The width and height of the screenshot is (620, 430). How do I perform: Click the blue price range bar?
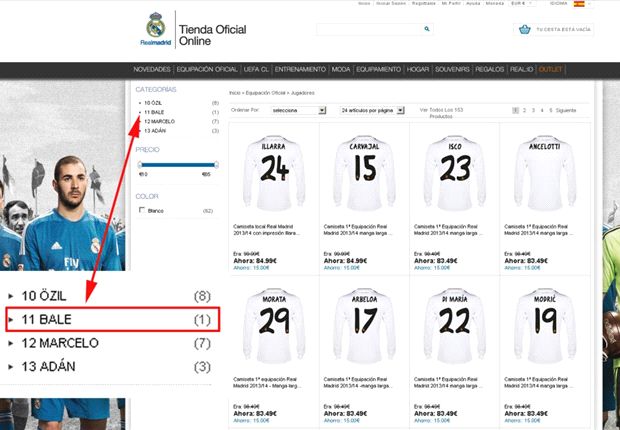178,165
